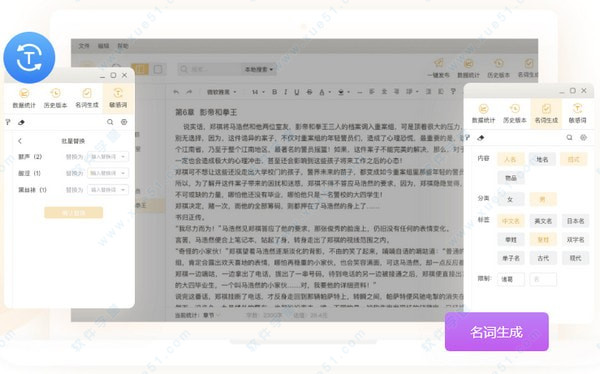
Task: Toggle the 日本名 label tag
Action: click(575, 221)
